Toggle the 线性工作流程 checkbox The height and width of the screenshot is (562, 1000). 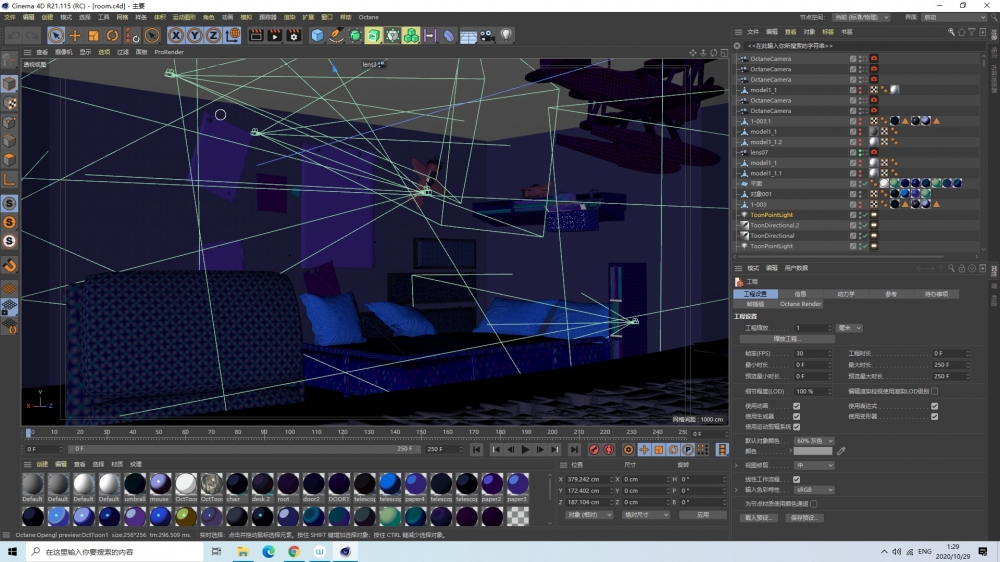(x=796, y=479)
